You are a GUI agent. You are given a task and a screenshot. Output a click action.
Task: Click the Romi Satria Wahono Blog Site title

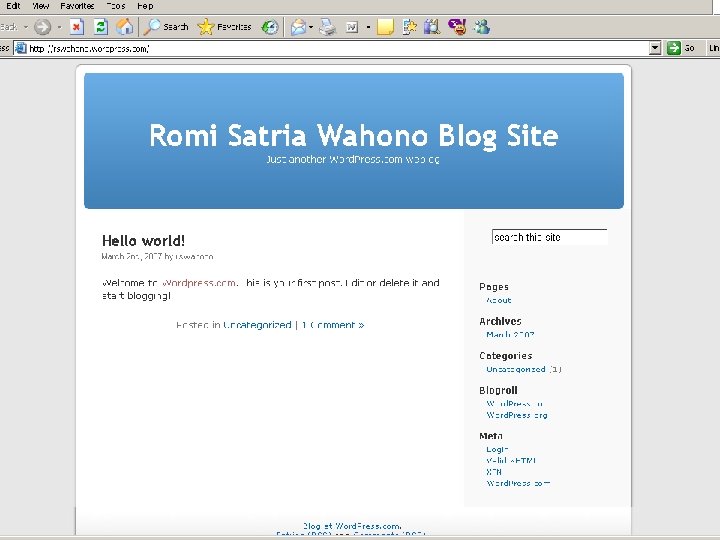point(354,135)
